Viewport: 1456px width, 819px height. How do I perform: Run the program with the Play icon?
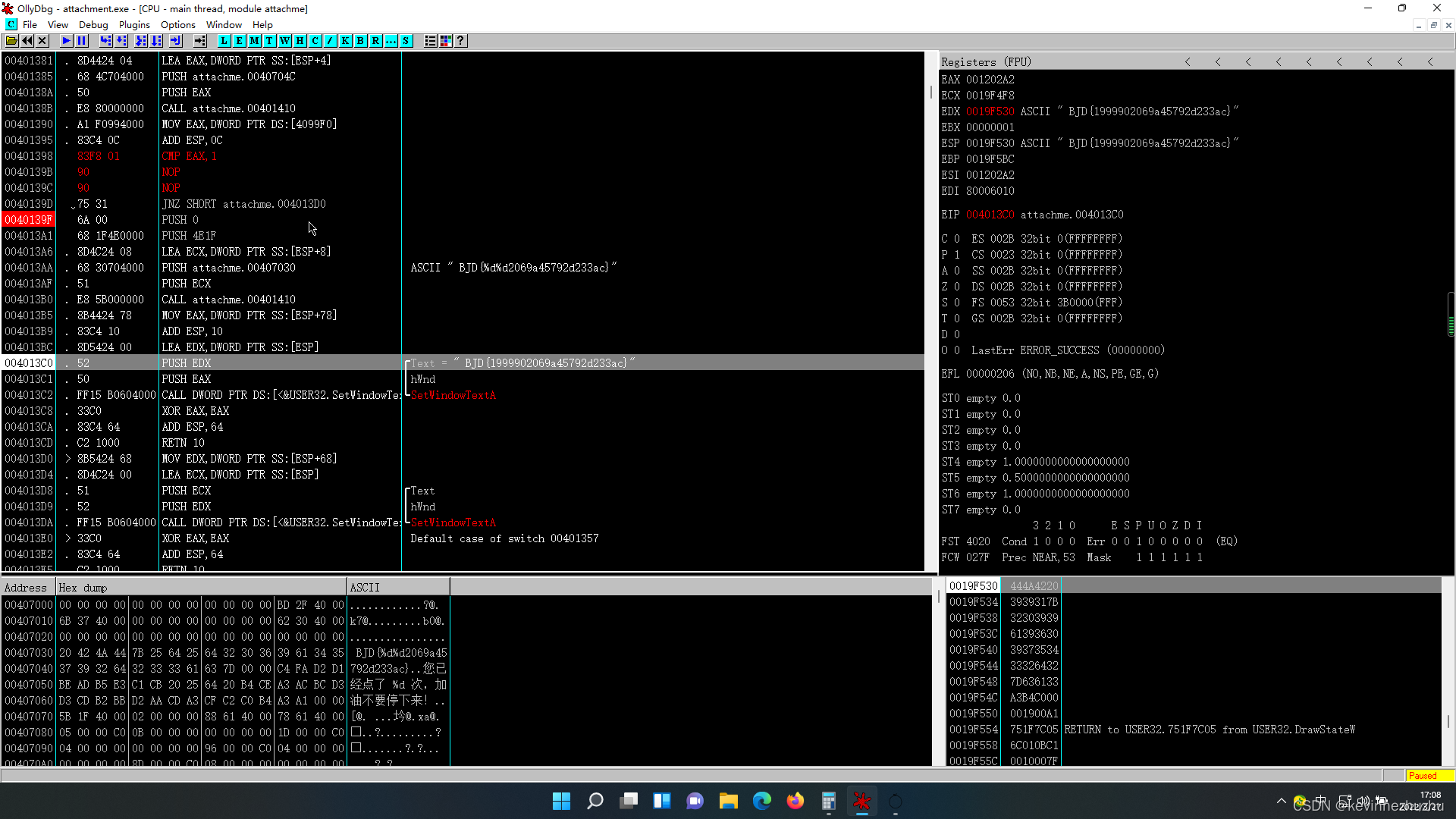(67, 41)
